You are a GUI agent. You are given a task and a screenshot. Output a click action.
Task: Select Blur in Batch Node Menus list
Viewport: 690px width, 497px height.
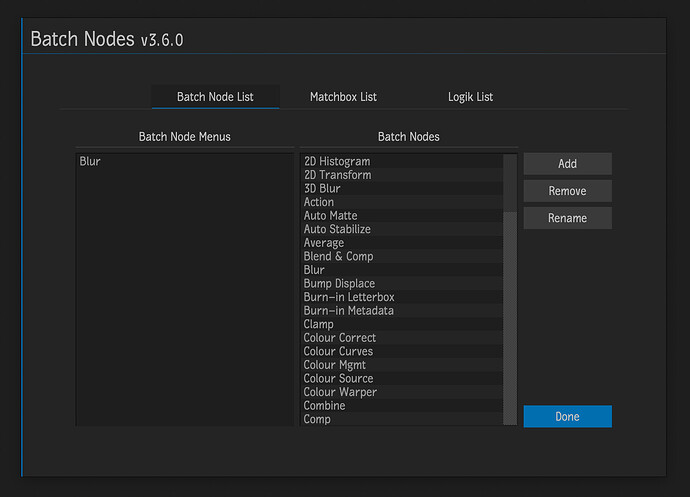[184, 162]
